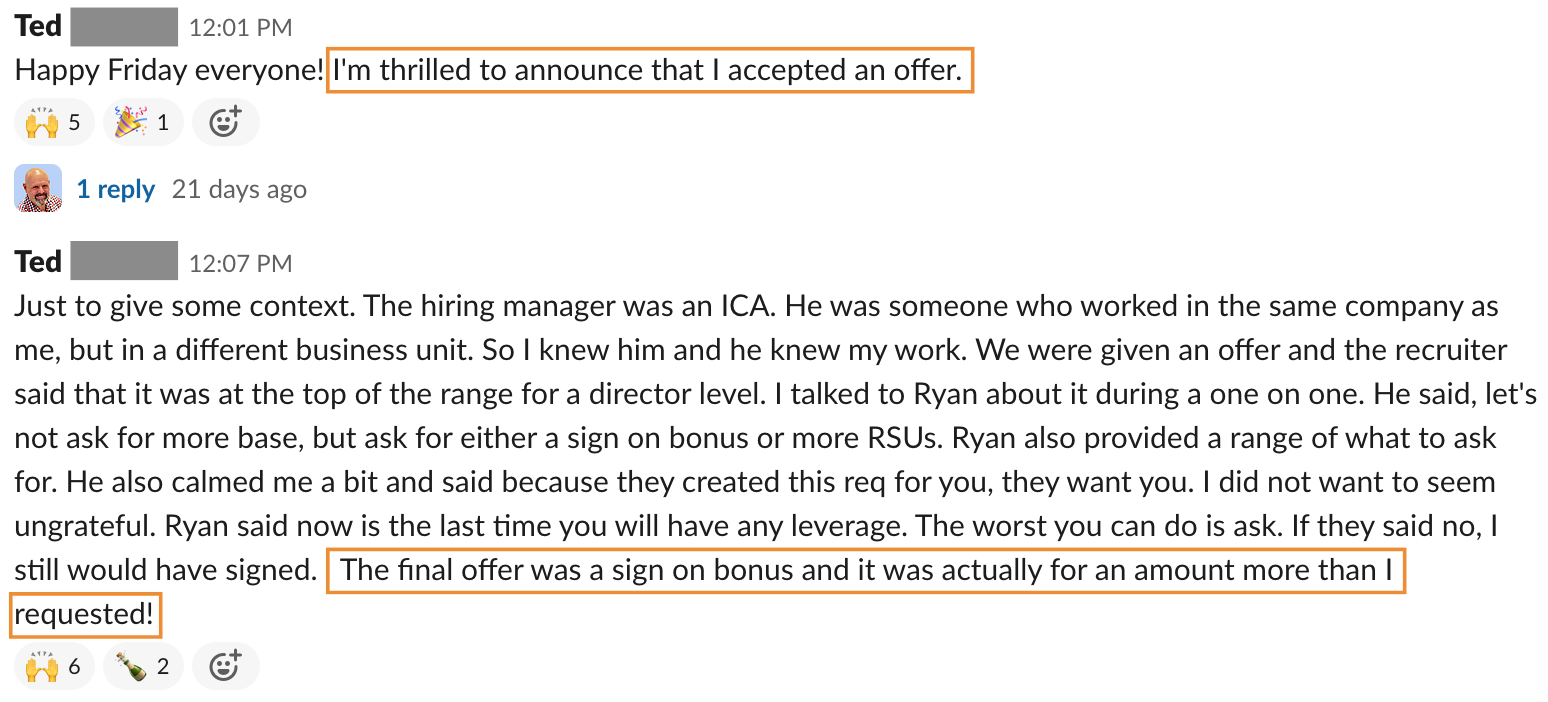Toggle the party popper reaction
The height and width of the screenshot is (702, 1548).
coord(142,123)
